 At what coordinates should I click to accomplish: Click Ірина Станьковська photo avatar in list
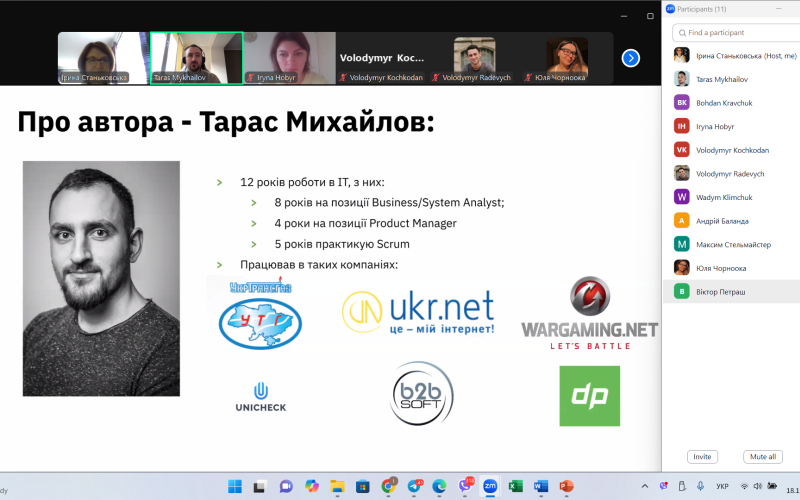point(682,55)
